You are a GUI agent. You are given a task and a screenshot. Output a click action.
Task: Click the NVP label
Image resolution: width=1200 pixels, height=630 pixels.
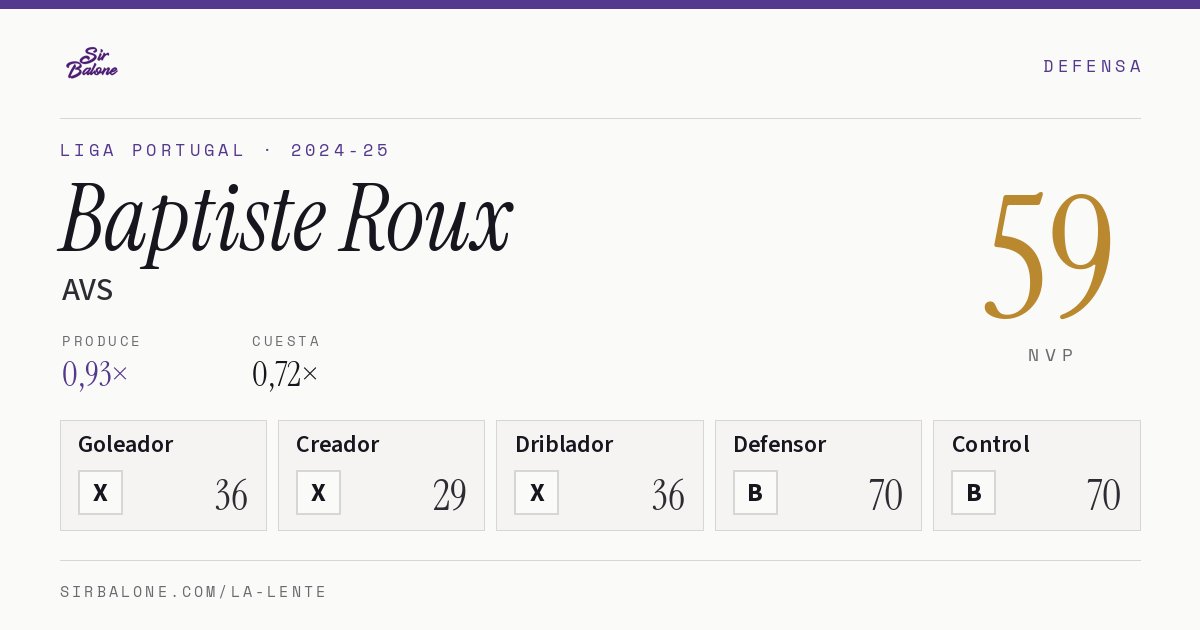click(x=1051, y=355)
